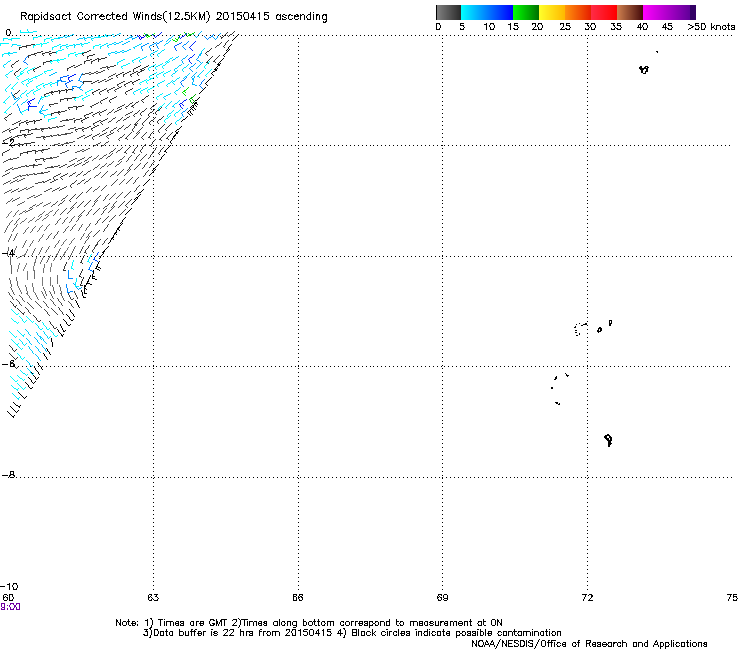Click the brown 35-40 knots legend color
Image resolution: width=740 pixels, height=650 pixels.
pos(630,12)
